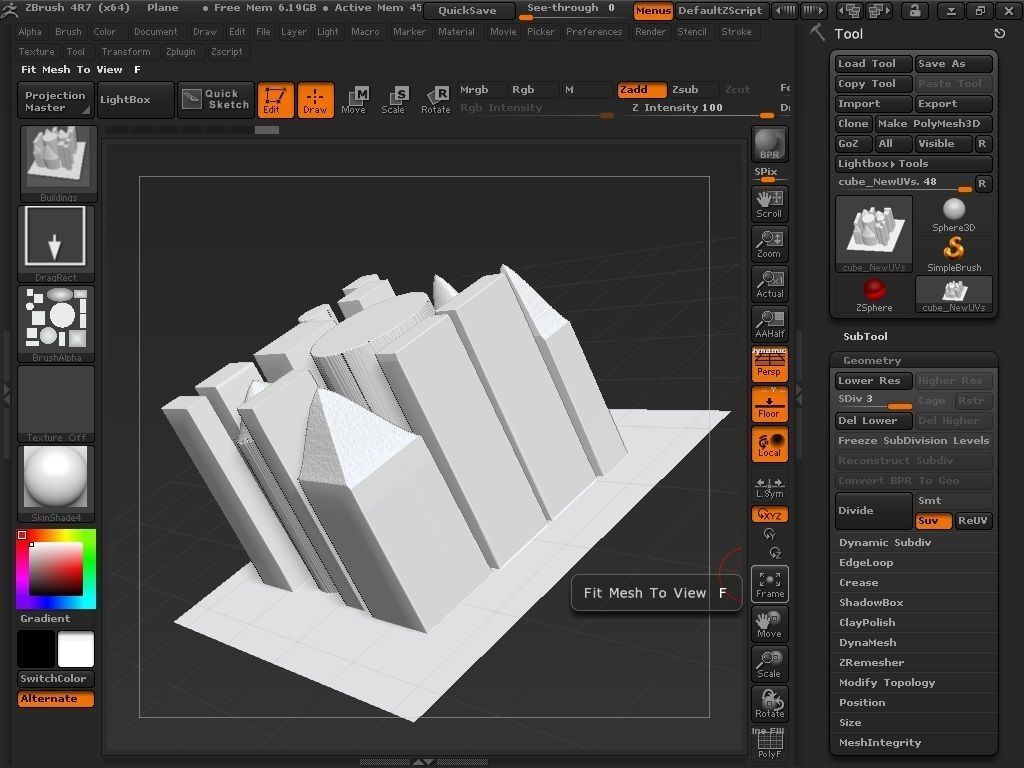This screenshot has height=768, width=1024.
Task: Click the right shelf Move view icon
Action: (769, 624)
